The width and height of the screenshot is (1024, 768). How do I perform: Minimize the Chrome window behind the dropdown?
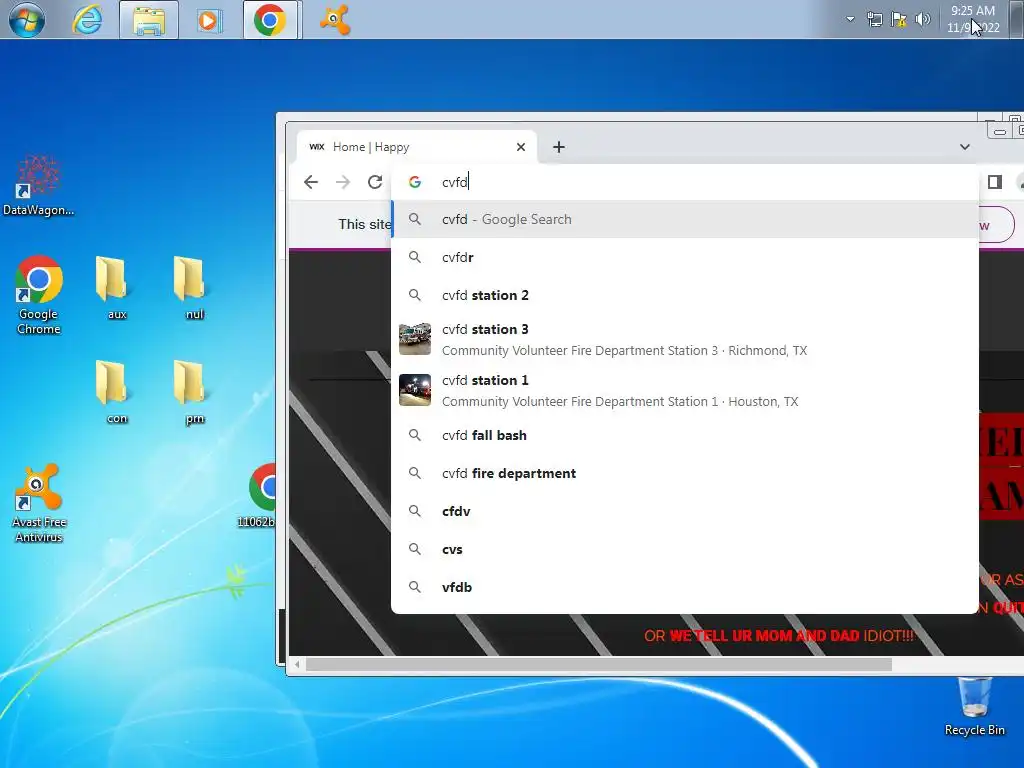[x=999, y=131]
